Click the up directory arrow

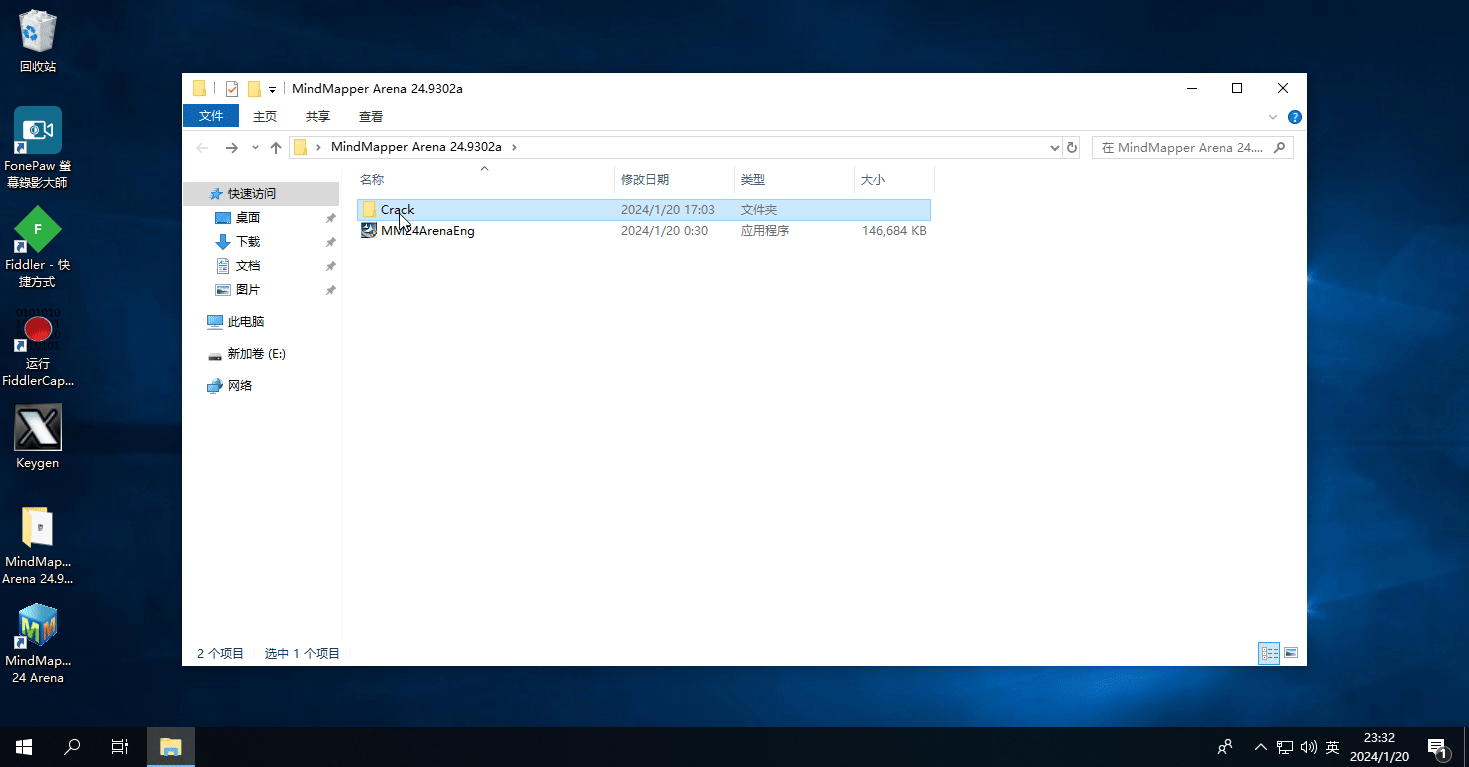(276, 147)
